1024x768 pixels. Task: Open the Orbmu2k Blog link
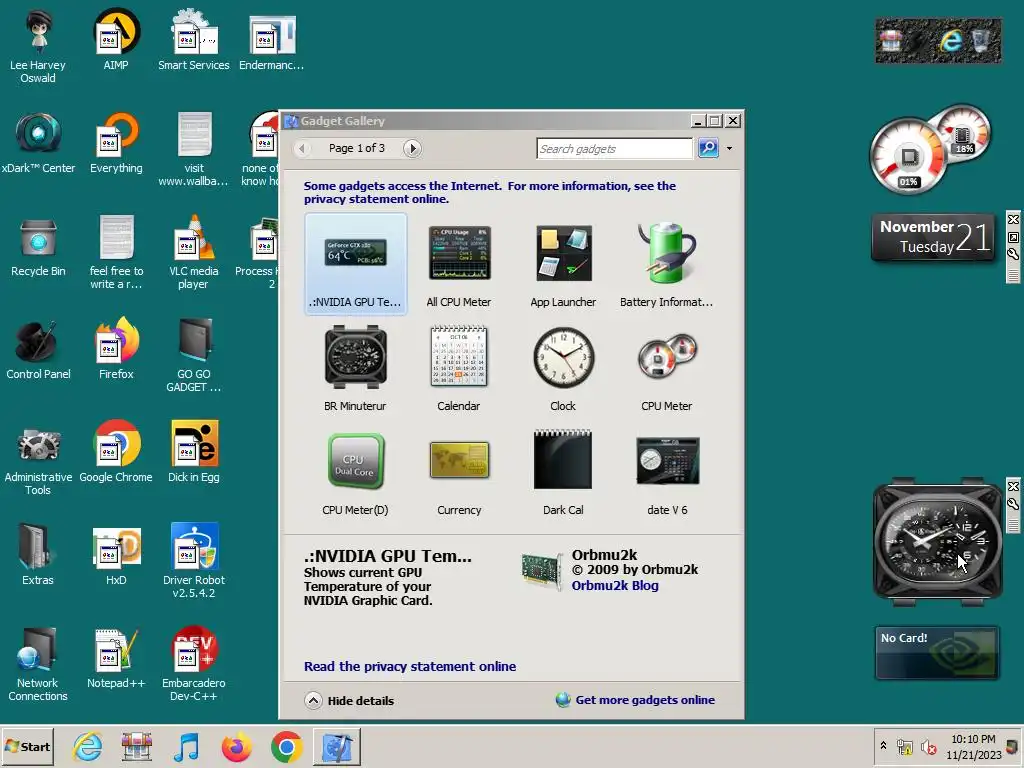click(615, 586)
